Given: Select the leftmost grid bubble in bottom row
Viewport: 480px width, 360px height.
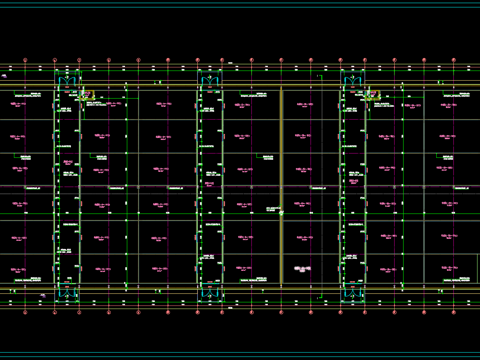Looking at the screenshot, I should click(25, 312).
